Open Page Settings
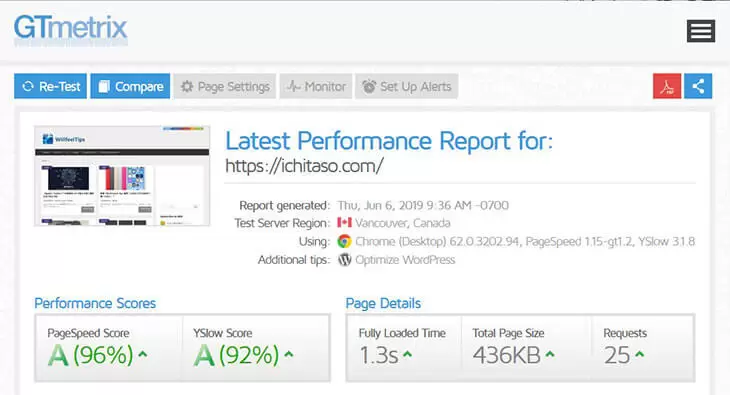 pos(225,86)
